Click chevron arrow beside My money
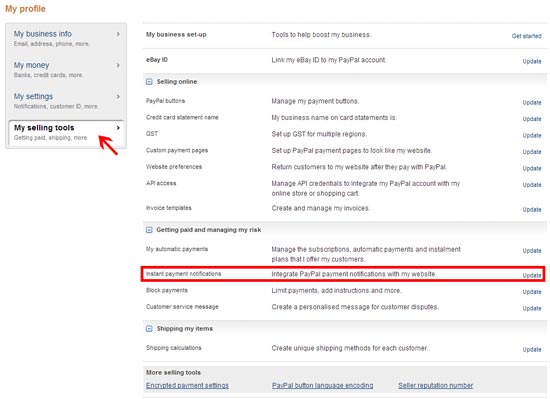Image resolution: width=550 pixels, height=399 pixels. 118,65
